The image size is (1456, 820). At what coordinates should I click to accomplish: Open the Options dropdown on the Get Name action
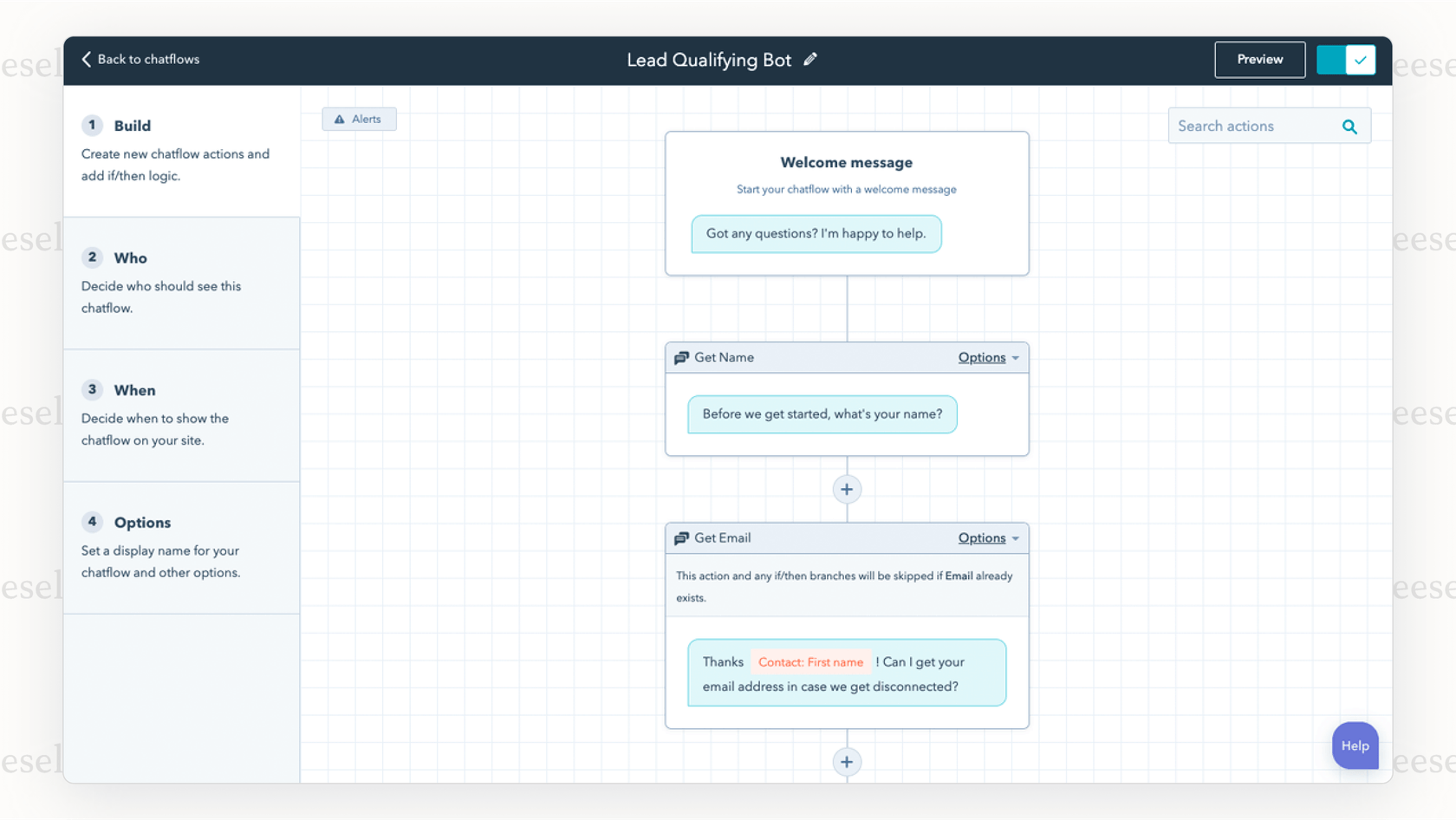click(987, 357)
